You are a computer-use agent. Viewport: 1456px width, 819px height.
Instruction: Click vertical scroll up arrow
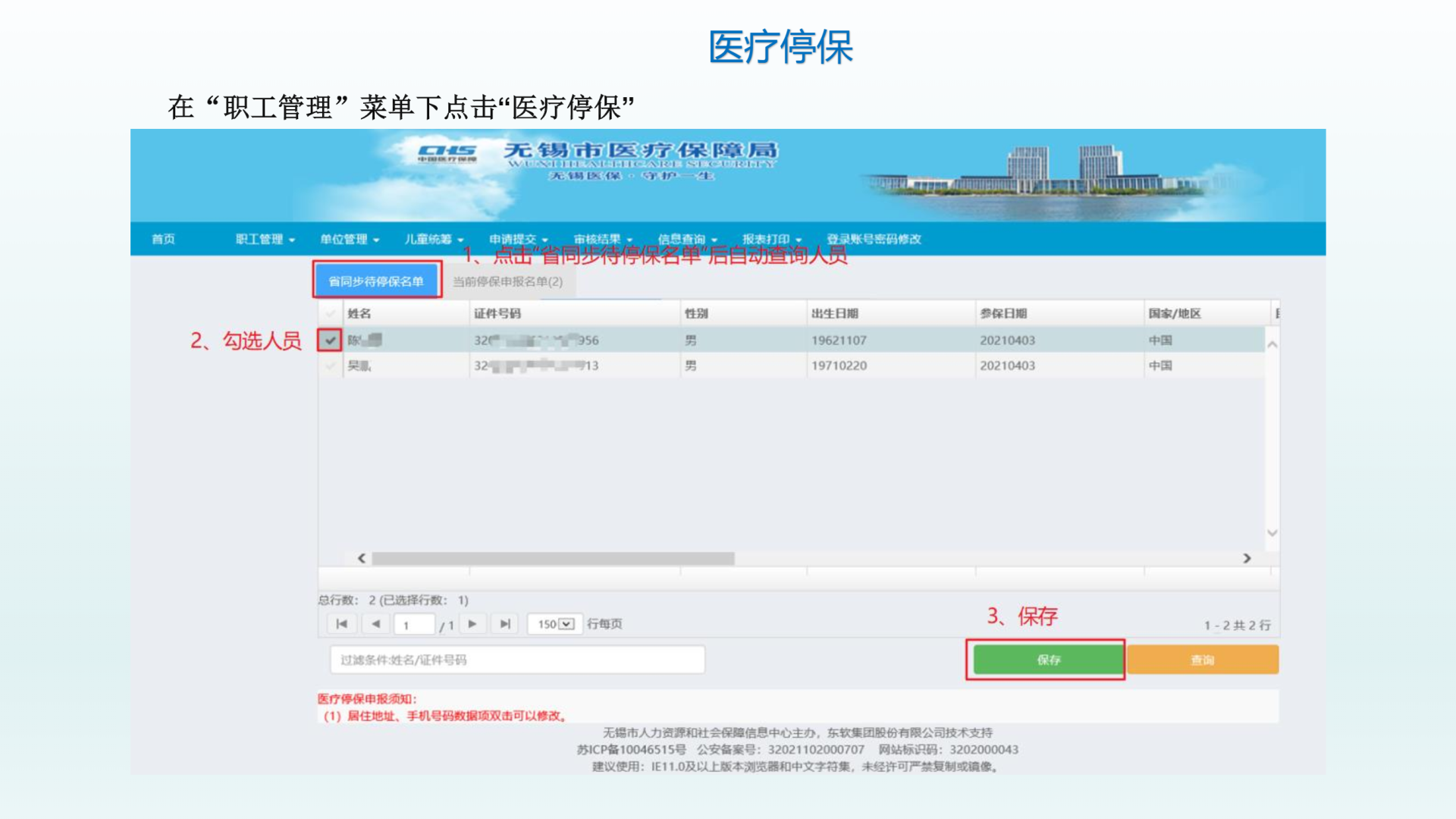1272,344
